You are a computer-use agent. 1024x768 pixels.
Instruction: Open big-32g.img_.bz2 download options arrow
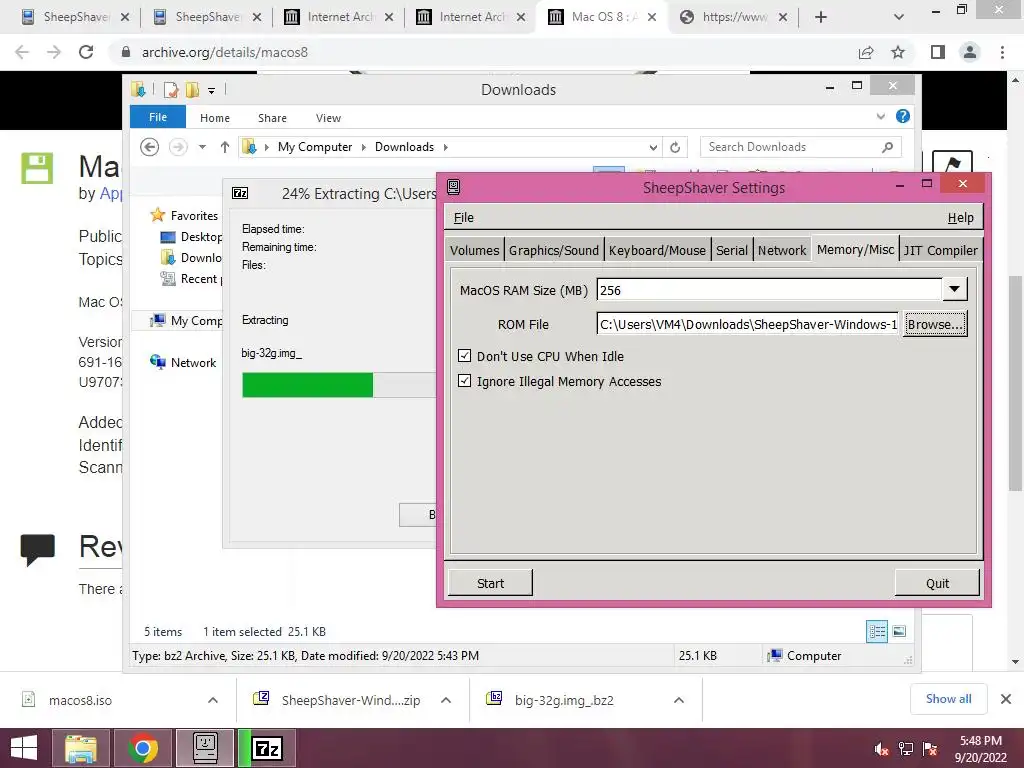[x=679, y=700]
